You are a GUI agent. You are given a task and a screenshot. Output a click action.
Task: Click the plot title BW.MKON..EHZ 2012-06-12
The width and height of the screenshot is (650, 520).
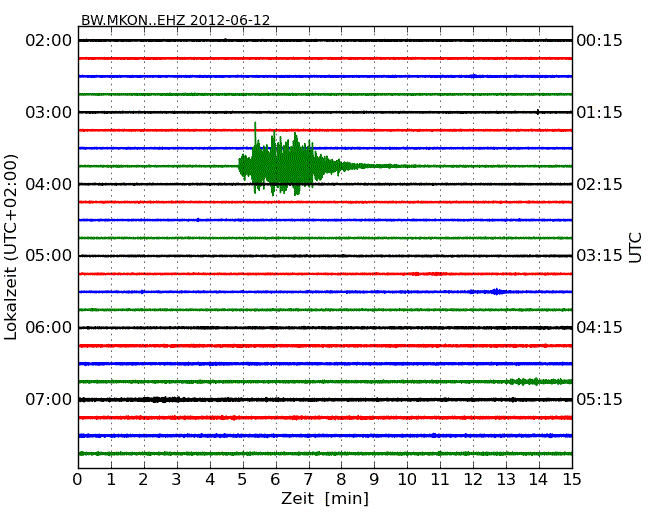(175, 20)
